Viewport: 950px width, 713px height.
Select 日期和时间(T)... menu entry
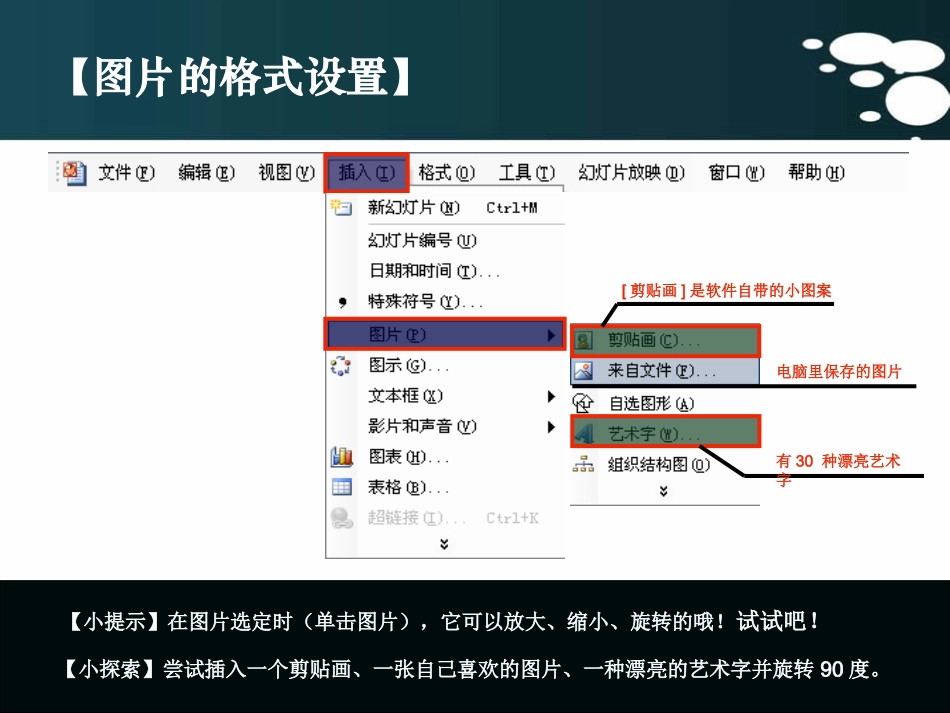[446, 271]
